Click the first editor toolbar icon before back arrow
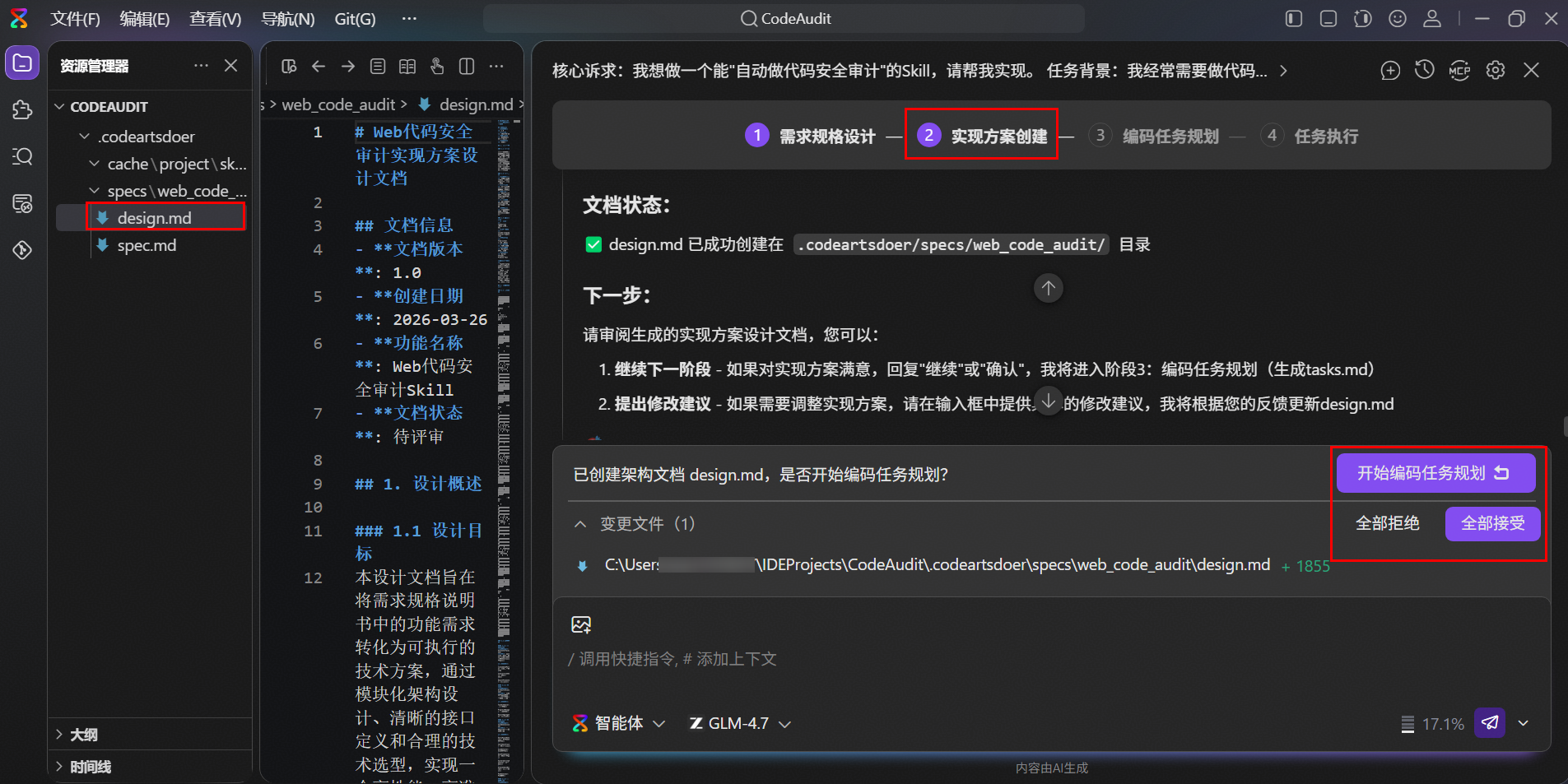 click(x=289, y=67)
